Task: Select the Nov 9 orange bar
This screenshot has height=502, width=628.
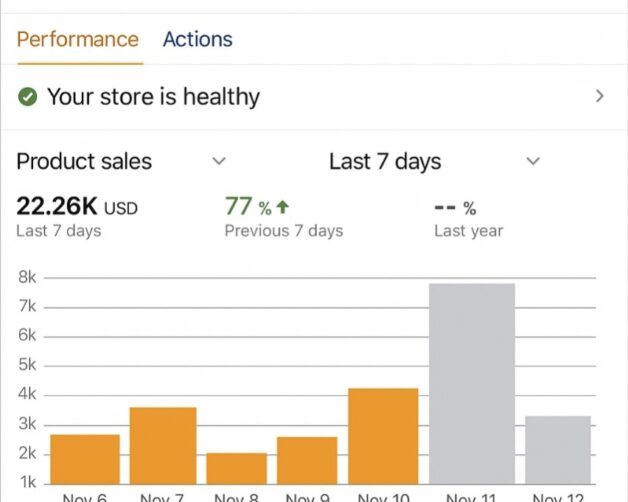Action: 307,460
